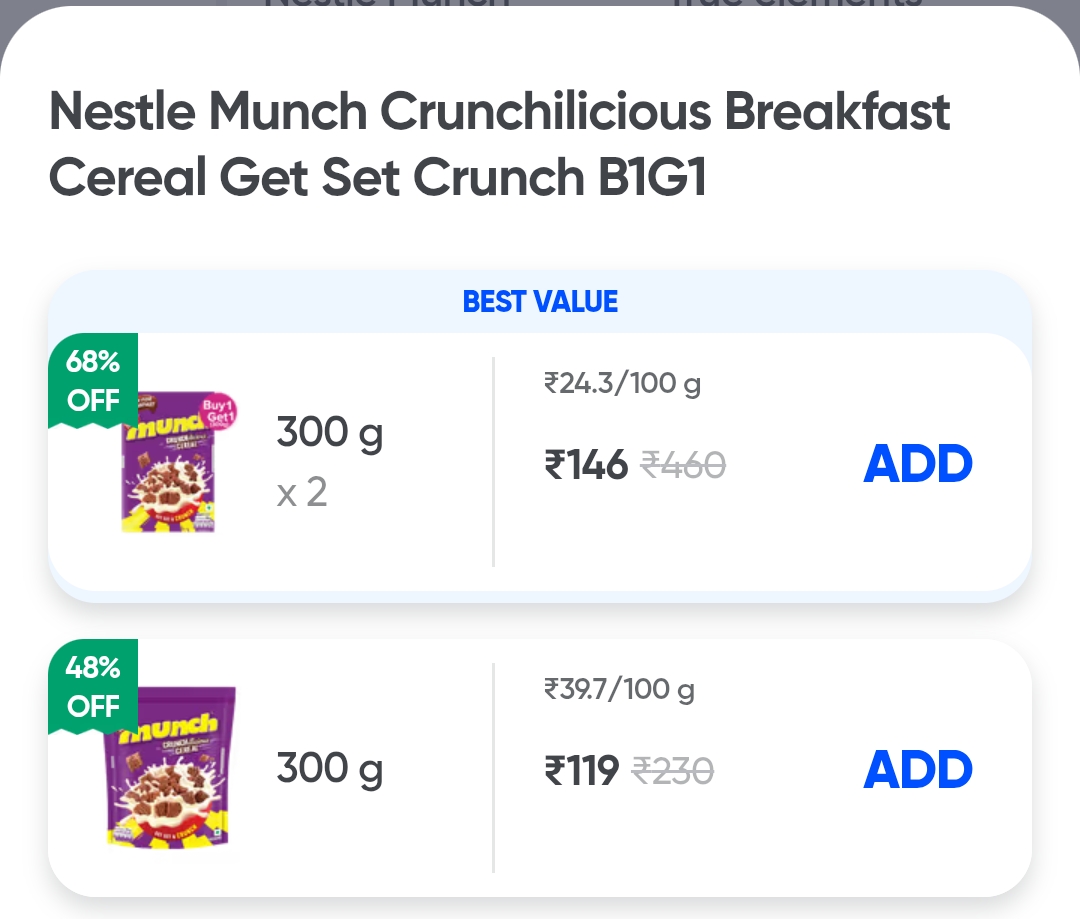Add the single 300 g pouch
The image size is (1080, 919).
pos(917,770)
